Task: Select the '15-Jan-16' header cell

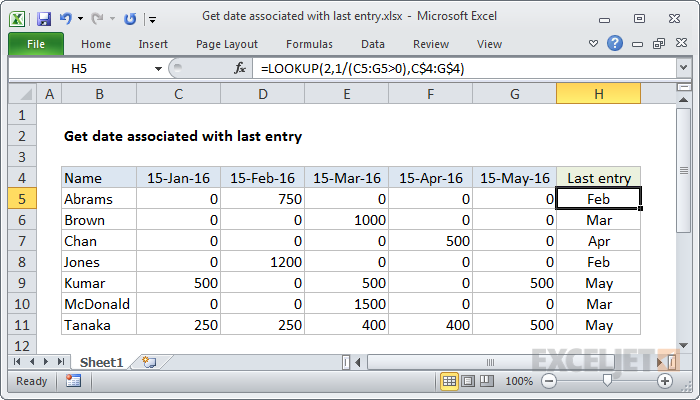Action: click(179, 178)
